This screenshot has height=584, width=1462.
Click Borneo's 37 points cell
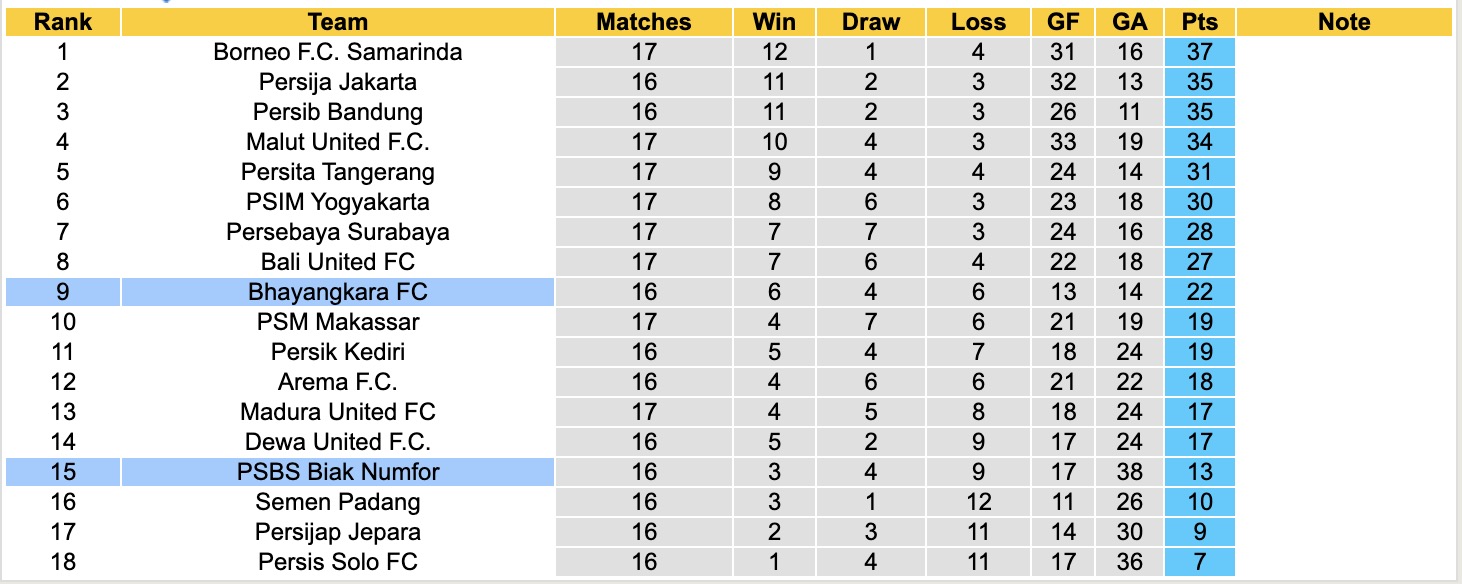(1199, 52)
